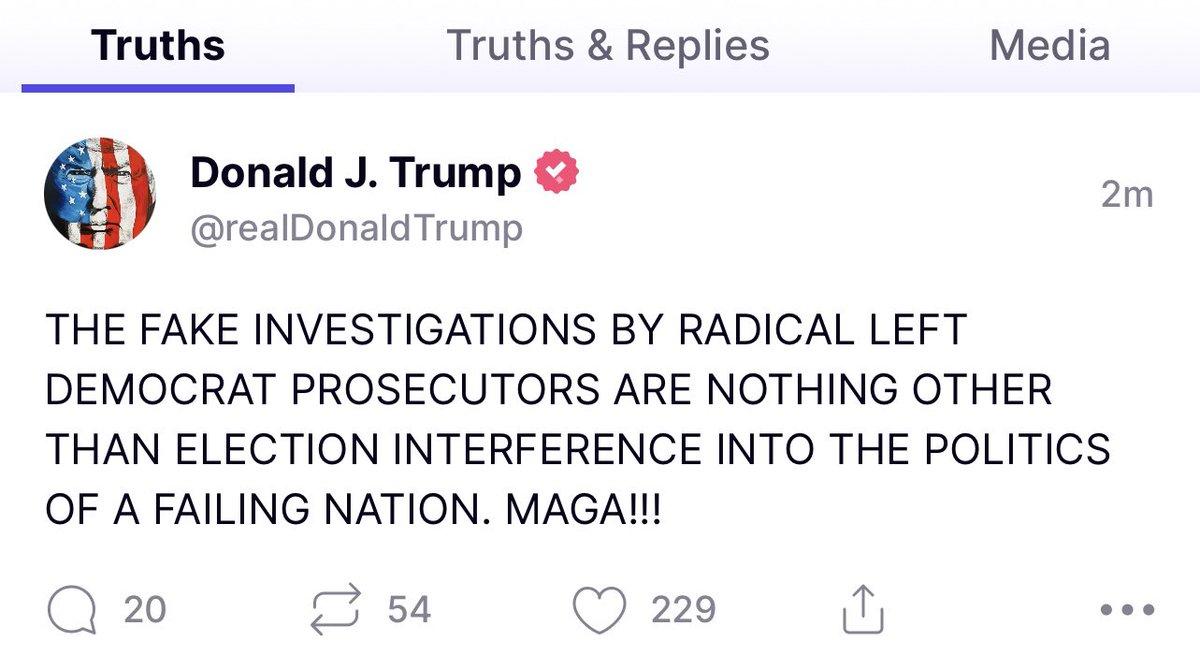This screenshot has height=670, width=1200.
Task: Select the Media tab
Action: [1049, 46]
